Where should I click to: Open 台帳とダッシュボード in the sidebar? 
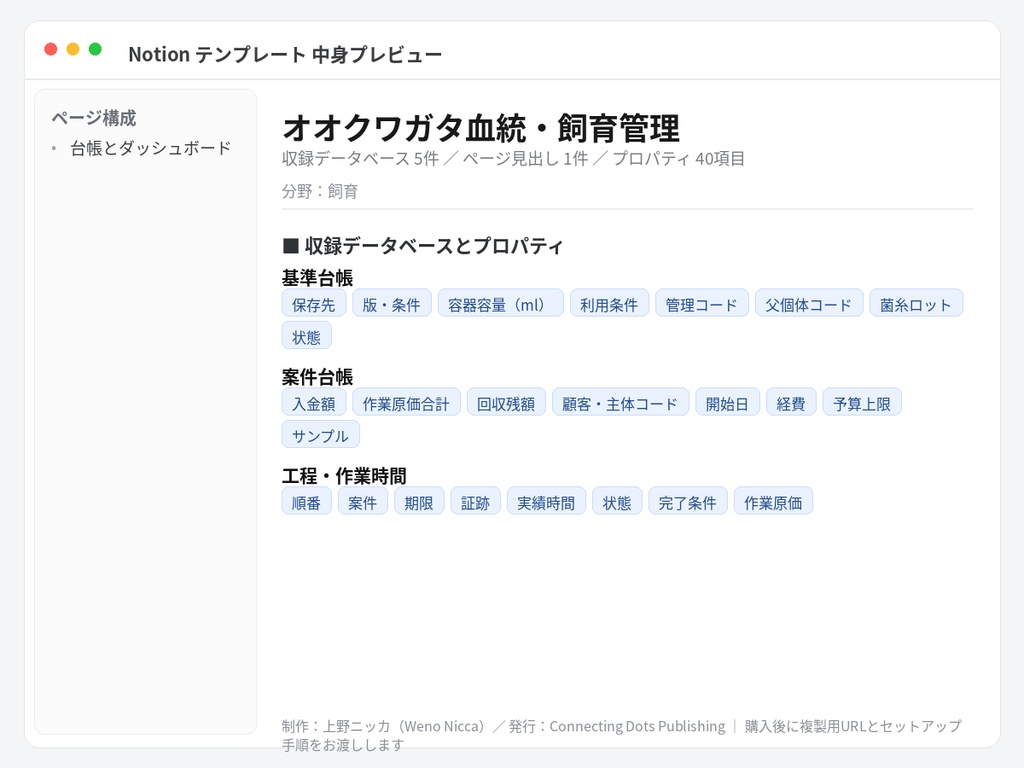pyautogui.click(x=151, y=148)
